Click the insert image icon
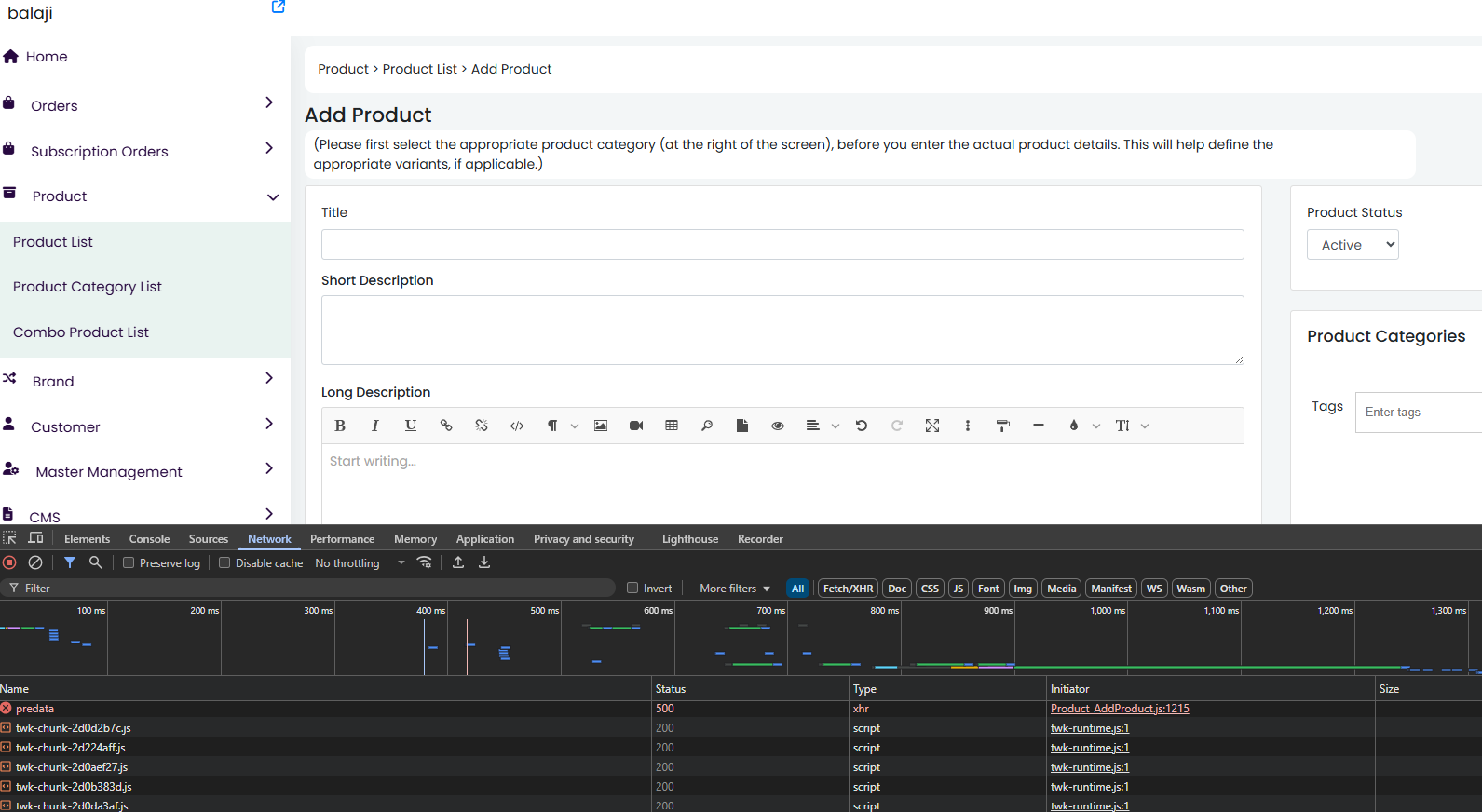1482x812 pixels. 601,426
